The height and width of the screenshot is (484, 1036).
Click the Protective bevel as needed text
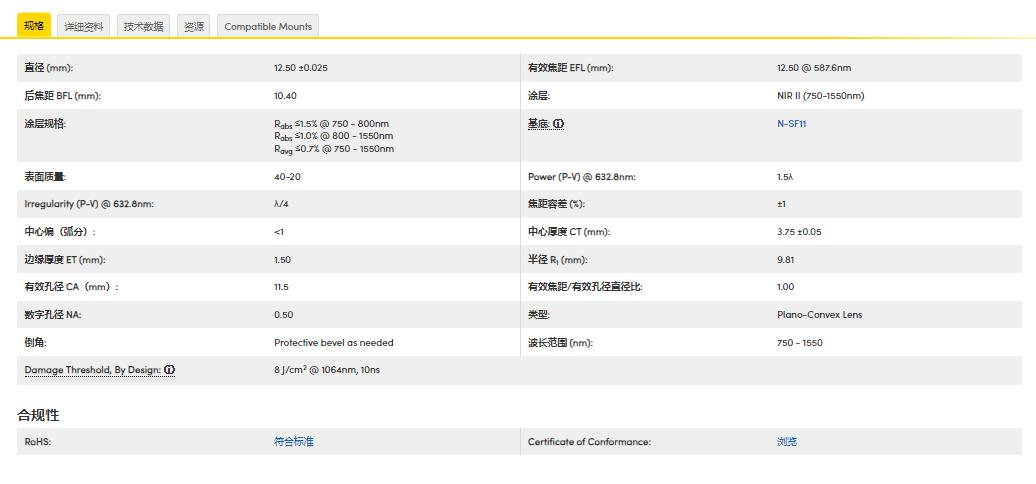(334, 343)
